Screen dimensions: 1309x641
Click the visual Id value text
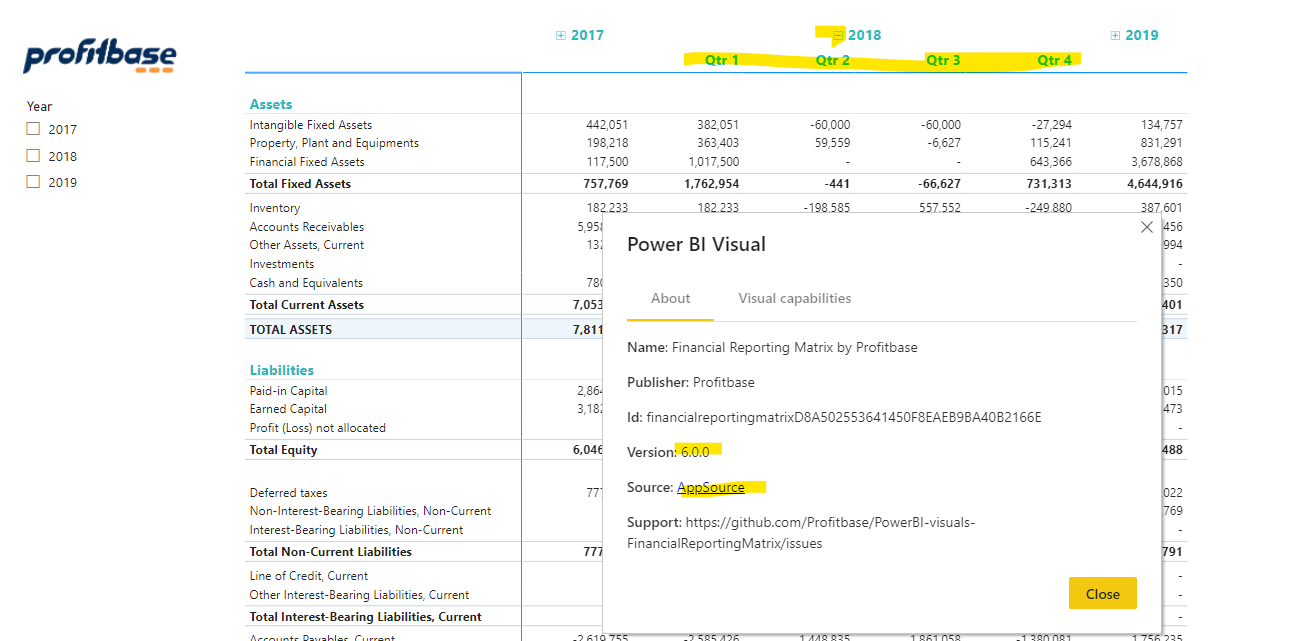coord(844,417)
